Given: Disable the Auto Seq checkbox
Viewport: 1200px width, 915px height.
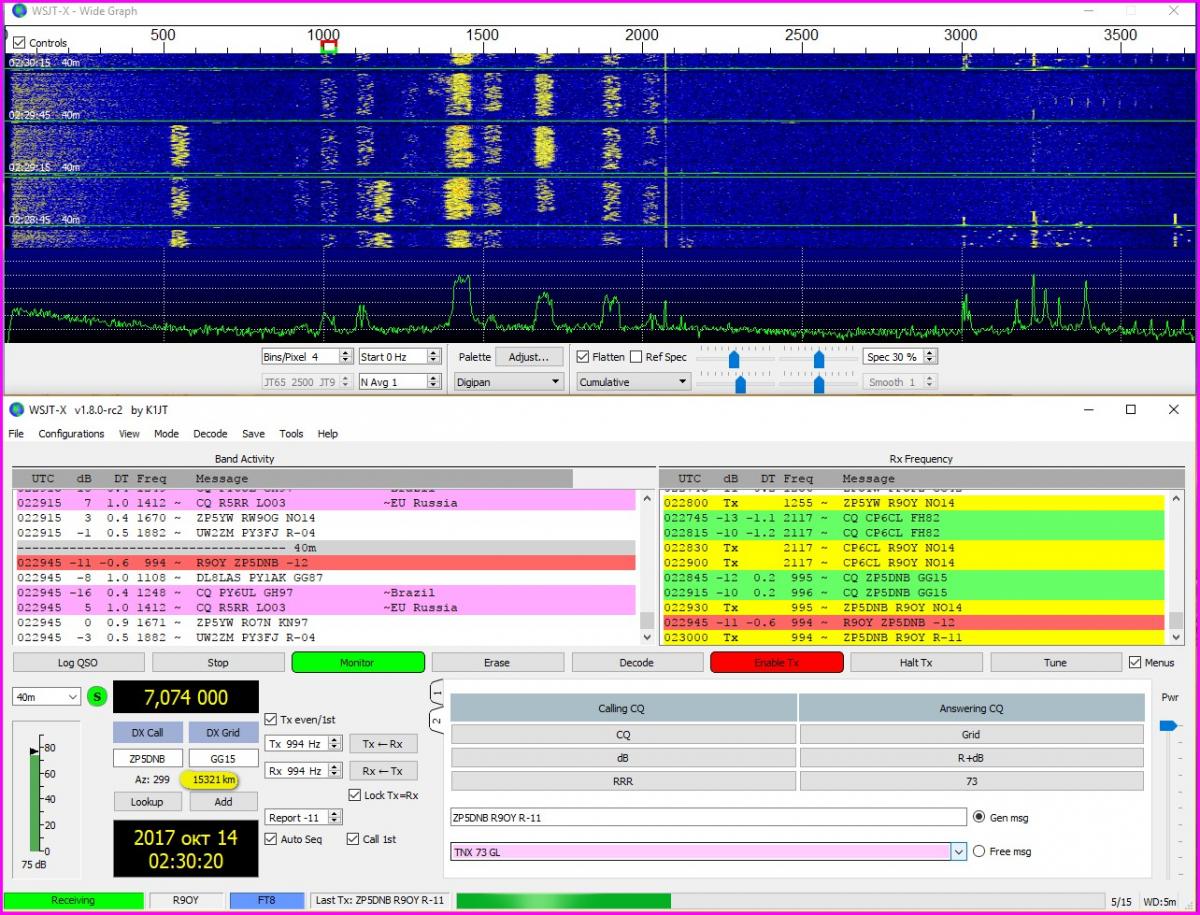Looking at the screenshot, I should click(271, 839).
